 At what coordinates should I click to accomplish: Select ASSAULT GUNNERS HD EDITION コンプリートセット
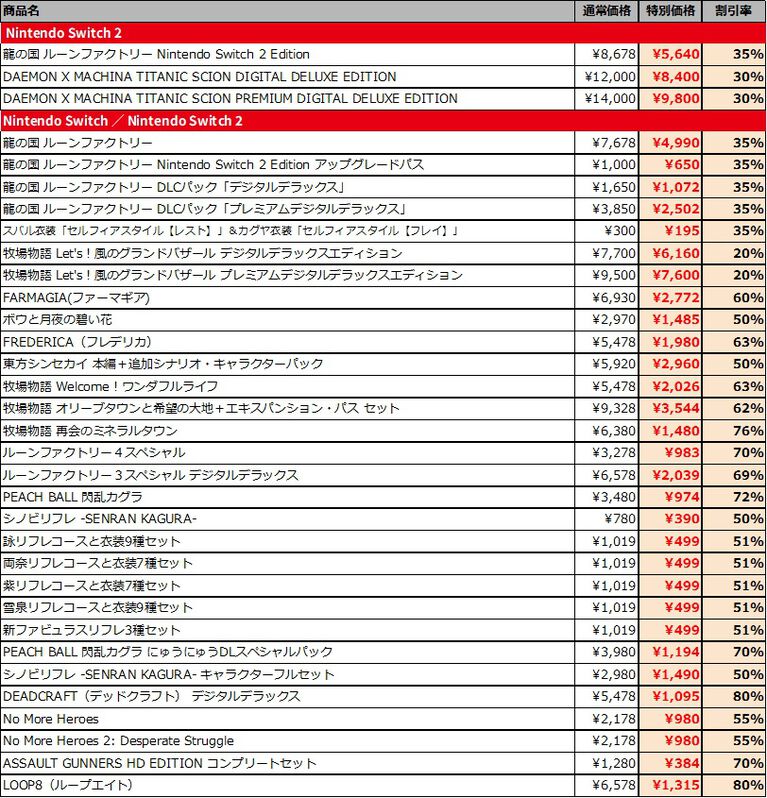(160, 763)
